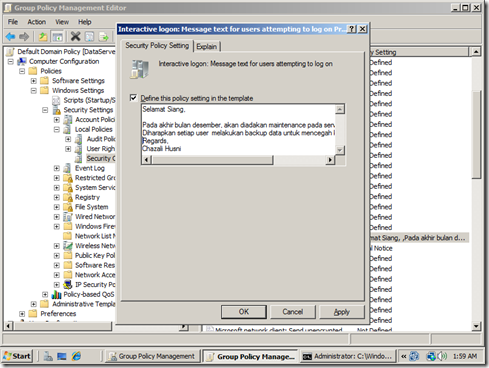Collapse the Policies tree node
489x368 pixels.
[22, 71]
